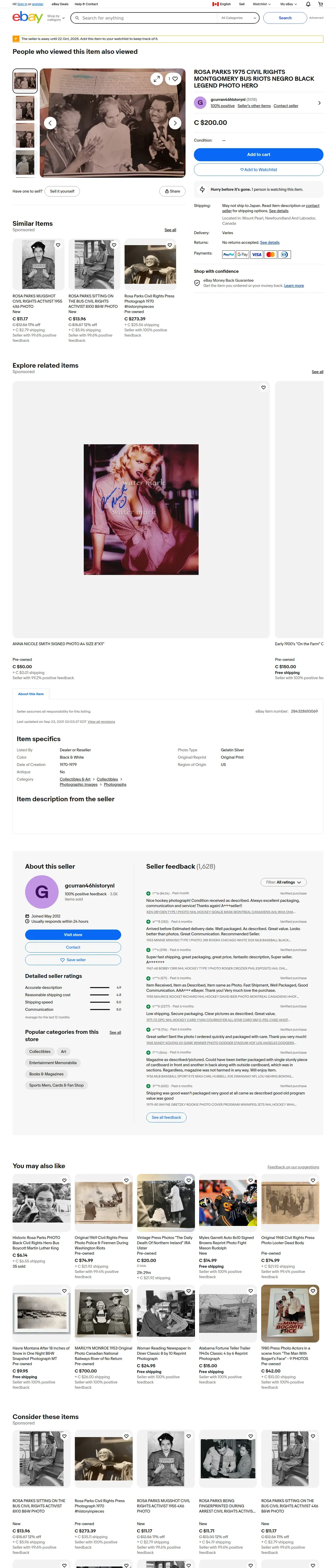Click Accurate description rating bar
Viewport: 336px width, 1568px height.
point(99,987)
